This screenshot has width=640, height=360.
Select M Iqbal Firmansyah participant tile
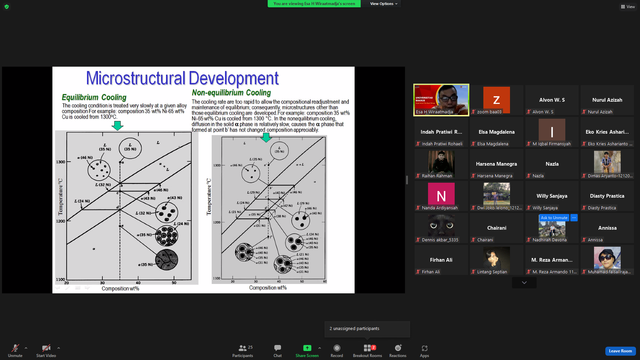click(552, 132)
